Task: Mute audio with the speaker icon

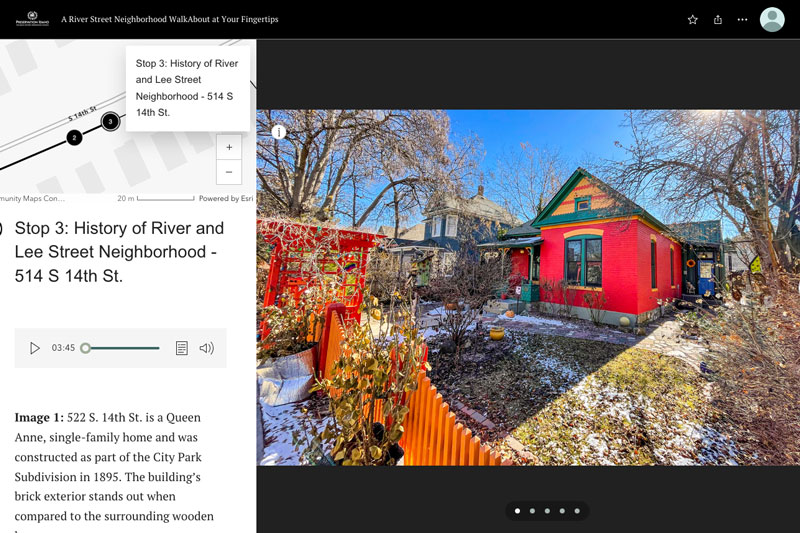Action: (x=207, y=348)
